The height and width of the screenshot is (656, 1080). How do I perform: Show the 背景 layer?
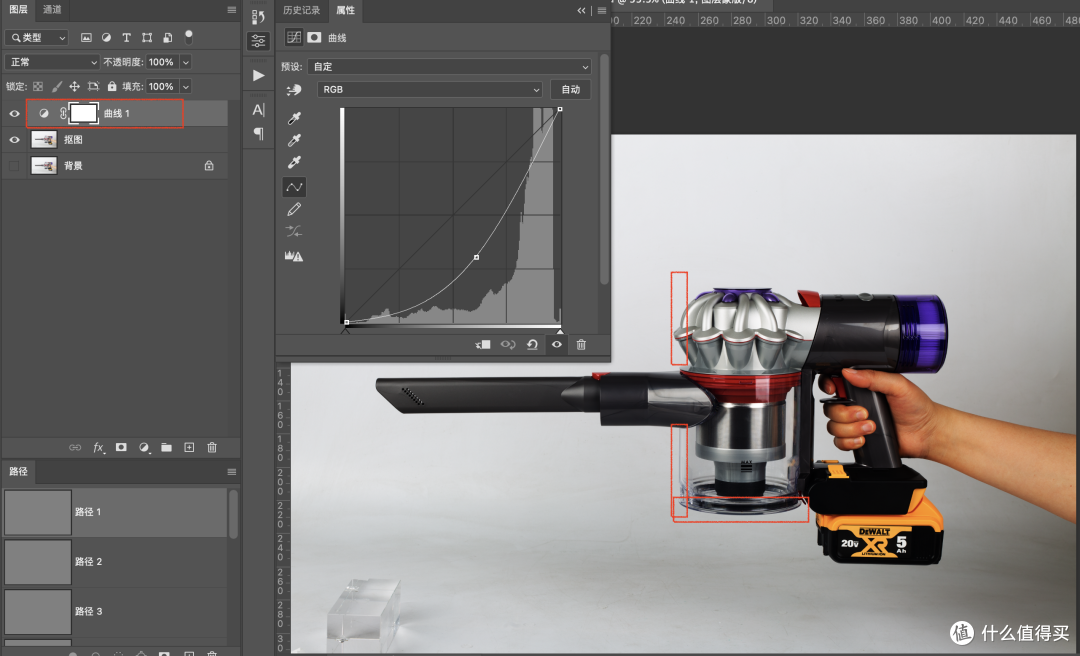(x=14, y=165)
